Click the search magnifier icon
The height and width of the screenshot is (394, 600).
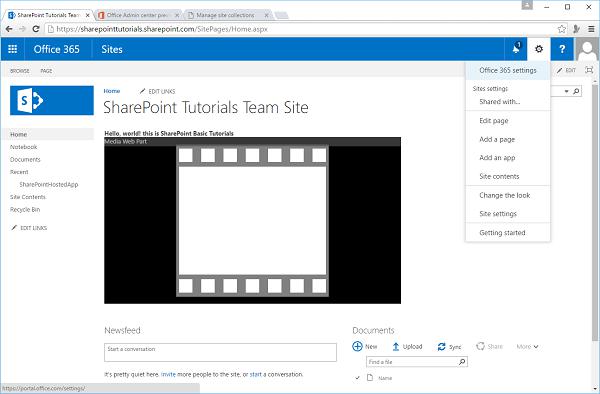pos(576,91)
